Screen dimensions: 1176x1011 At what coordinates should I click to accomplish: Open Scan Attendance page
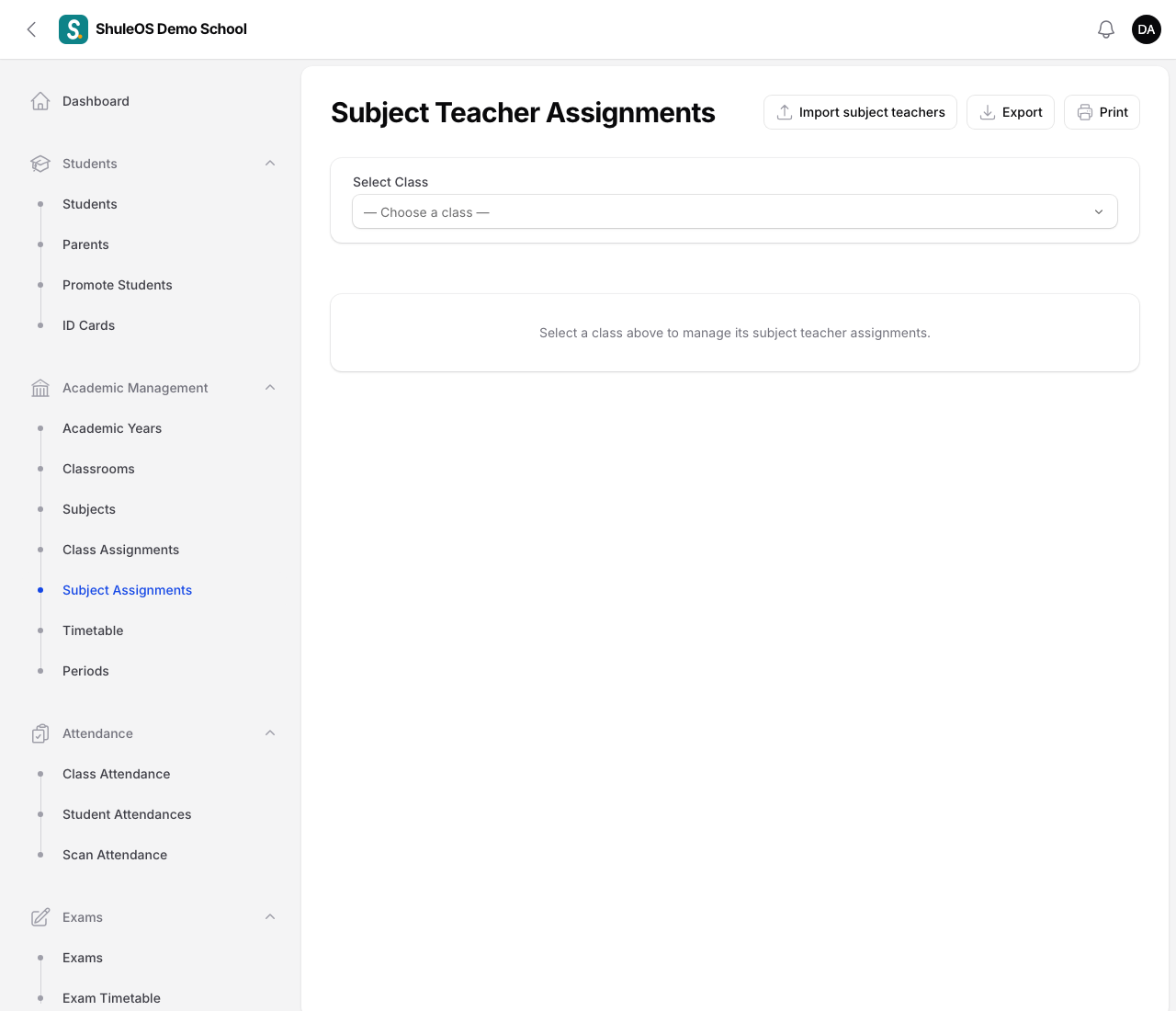point(115,855)
